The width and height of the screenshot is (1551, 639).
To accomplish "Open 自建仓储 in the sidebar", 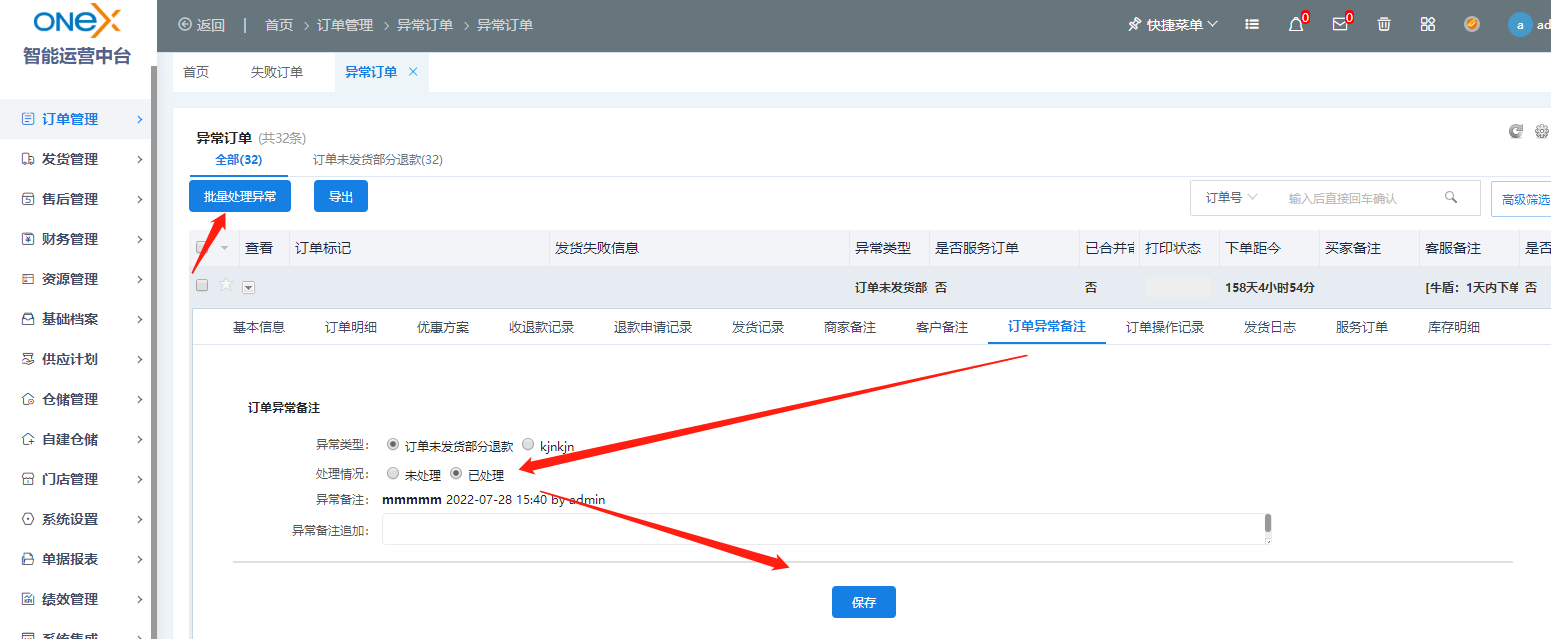I will click(76, 439).
